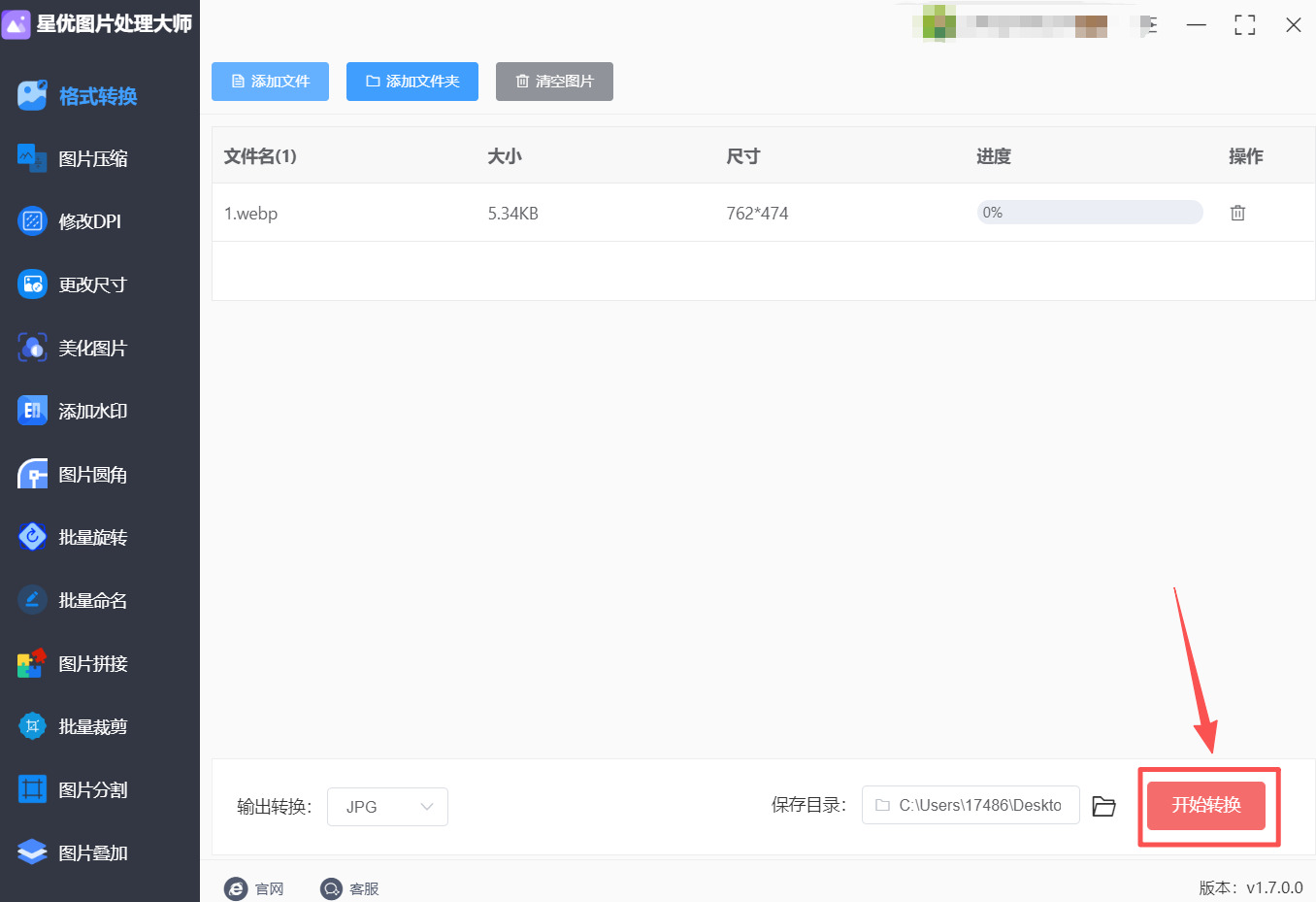
Task: Click the 添加文件 (add file) button
Action: point(270,82)
